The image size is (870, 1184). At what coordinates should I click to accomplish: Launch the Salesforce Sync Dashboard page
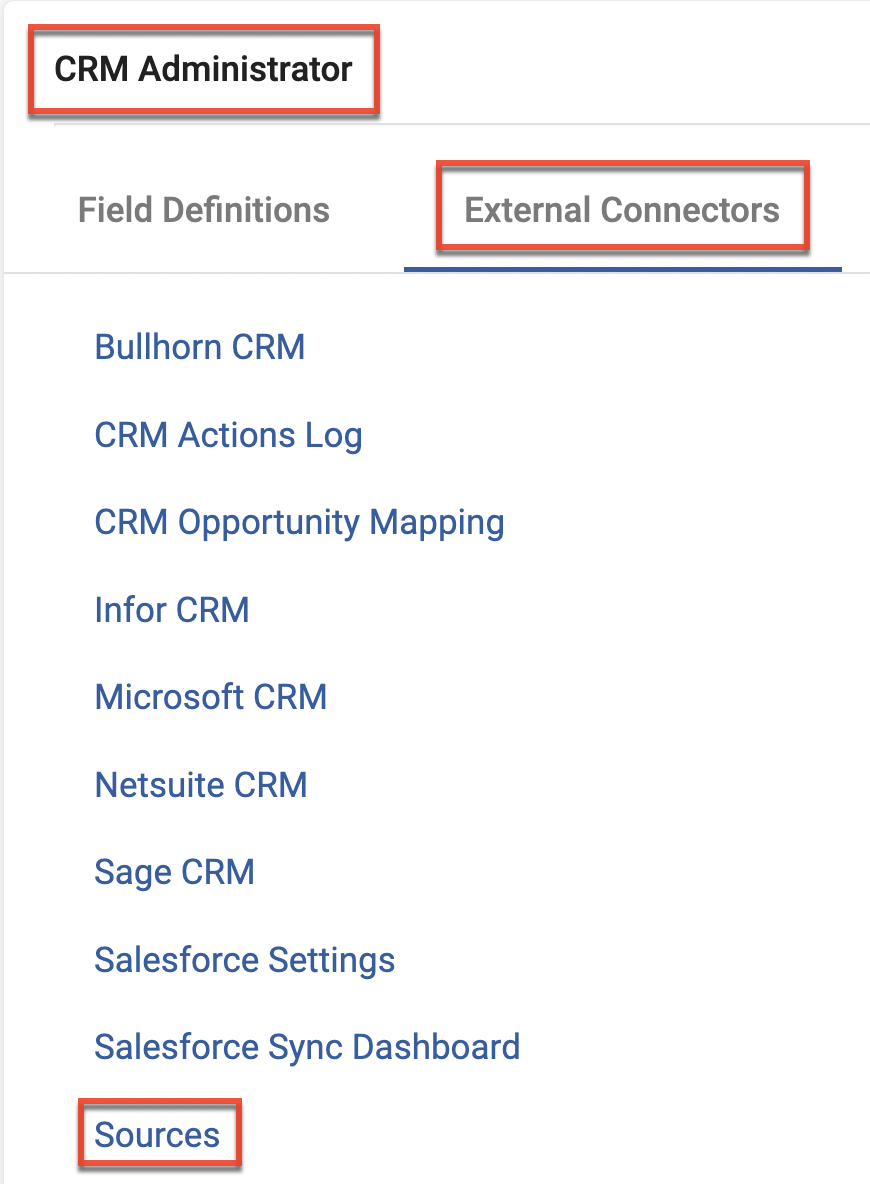[307, 1047]
